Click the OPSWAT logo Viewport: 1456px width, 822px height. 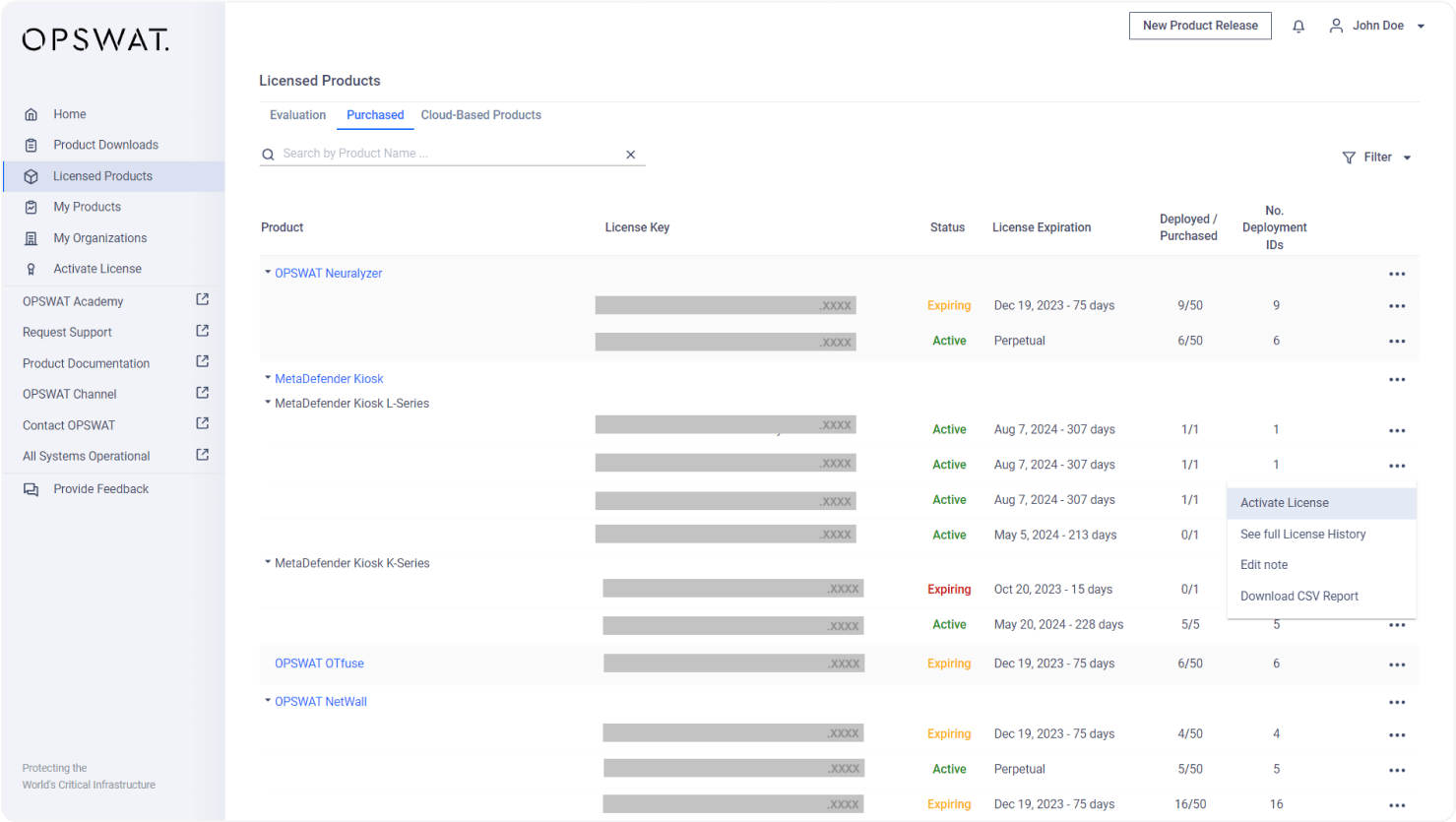[95, 39]
